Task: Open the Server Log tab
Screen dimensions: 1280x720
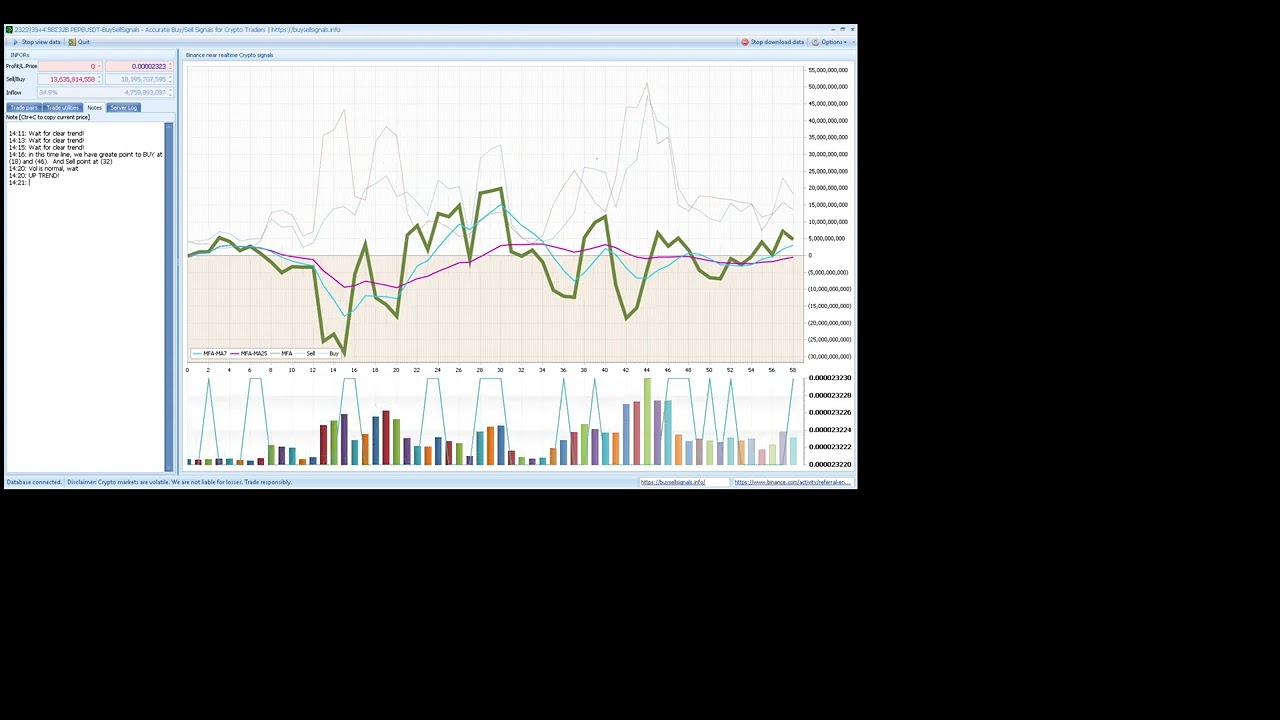Action: click(124, 107)
